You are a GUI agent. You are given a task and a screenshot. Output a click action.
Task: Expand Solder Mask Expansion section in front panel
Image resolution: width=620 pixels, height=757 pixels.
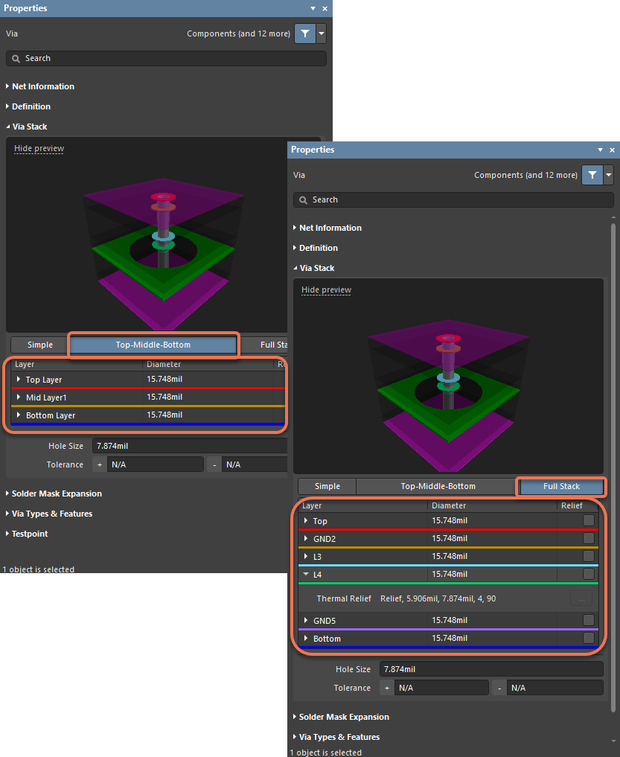pyautogui.click(x=342, y=717)
